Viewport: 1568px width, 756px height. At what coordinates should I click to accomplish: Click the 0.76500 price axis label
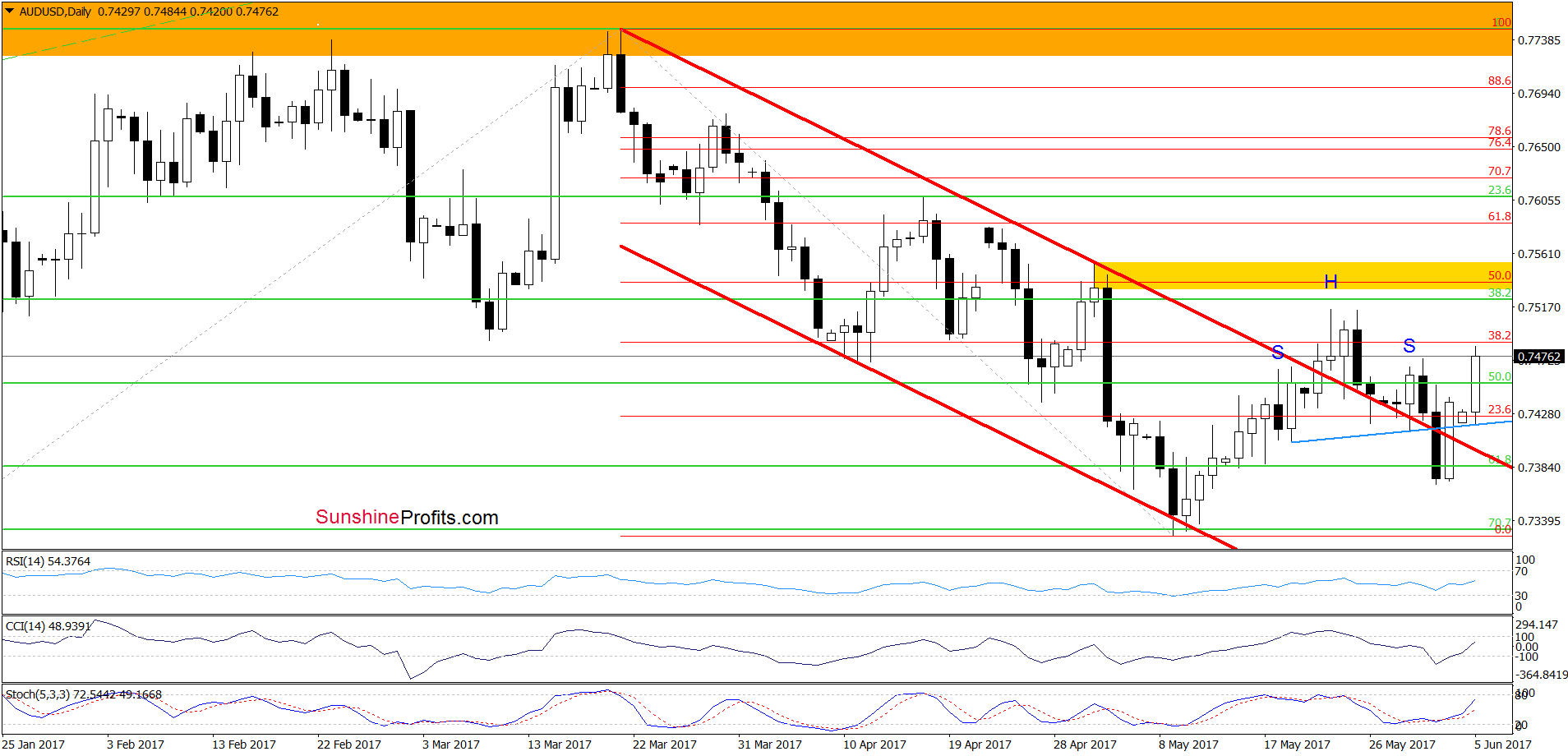pos(1538,147)
